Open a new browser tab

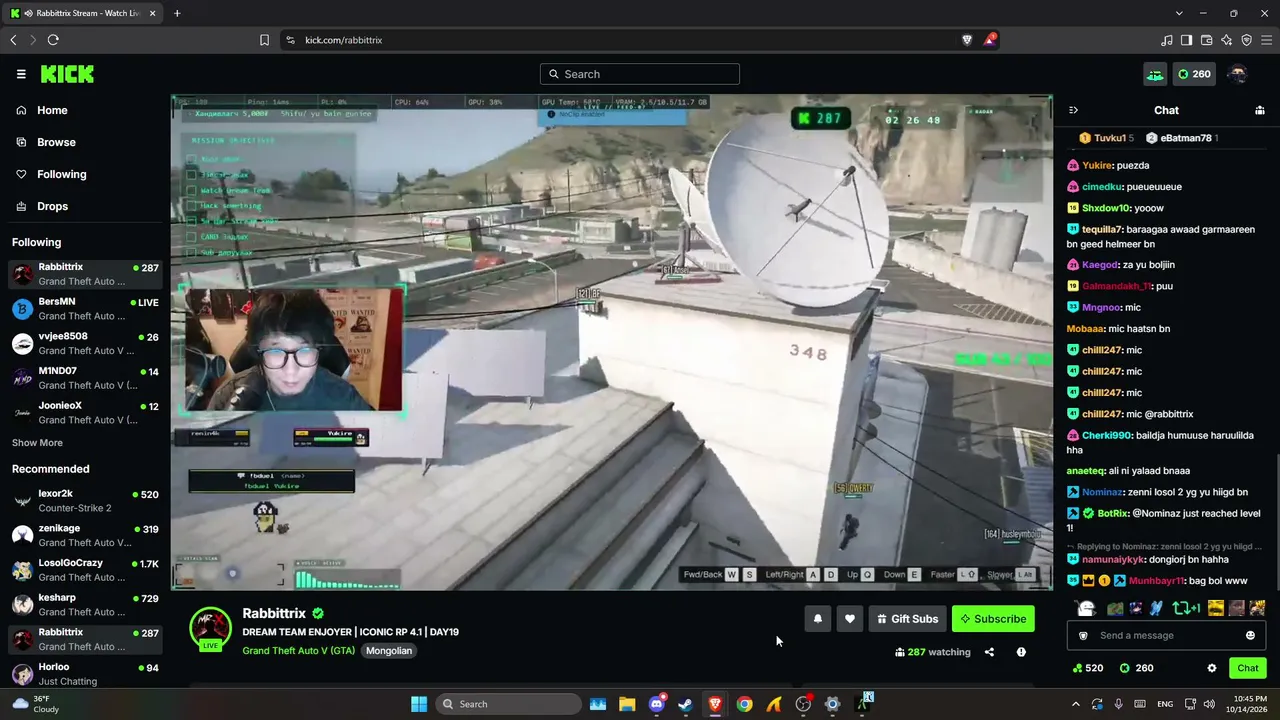pos(177,13)
